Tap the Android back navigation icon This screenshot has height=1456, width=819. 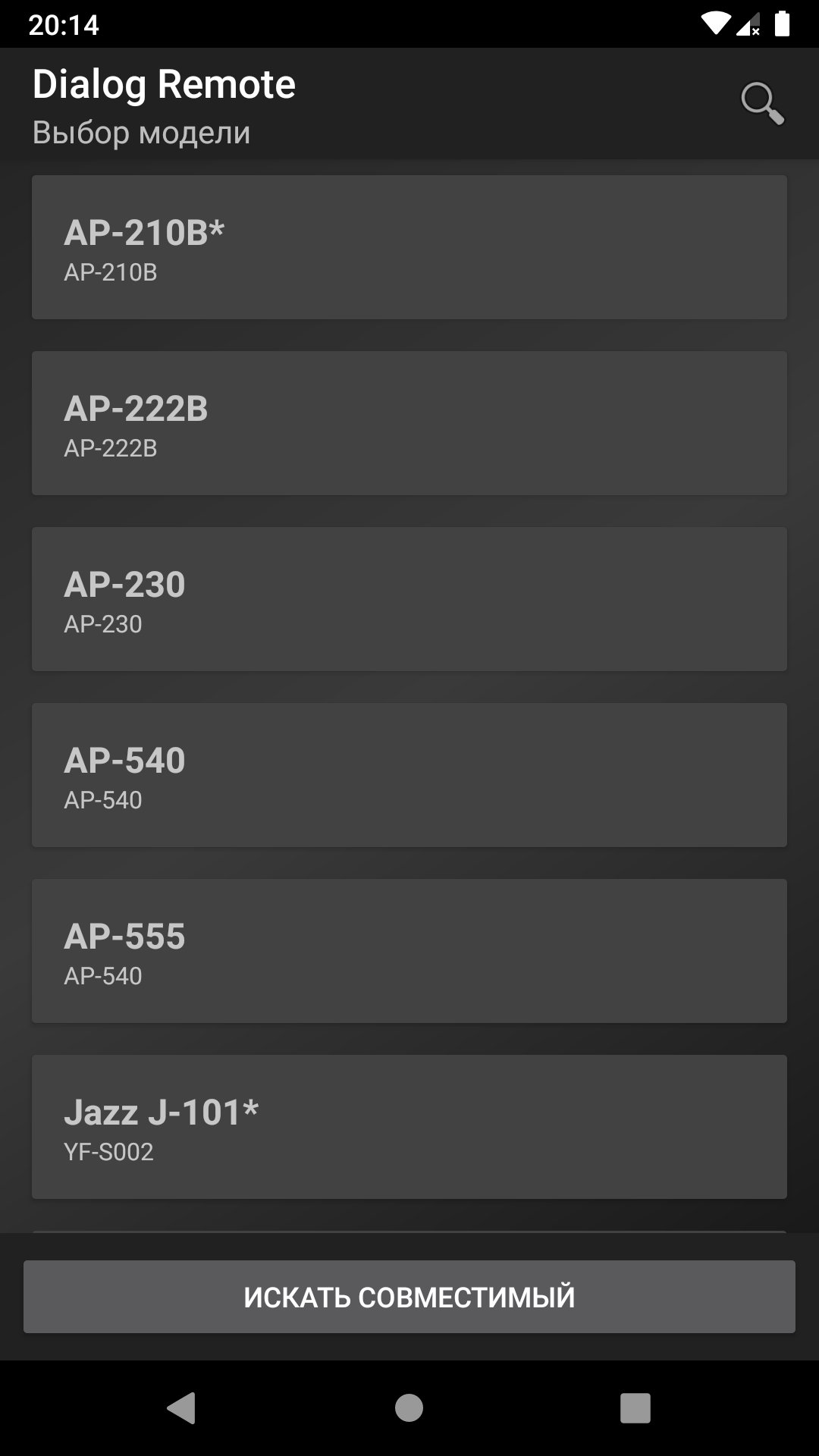click(x=182, y=1408)
